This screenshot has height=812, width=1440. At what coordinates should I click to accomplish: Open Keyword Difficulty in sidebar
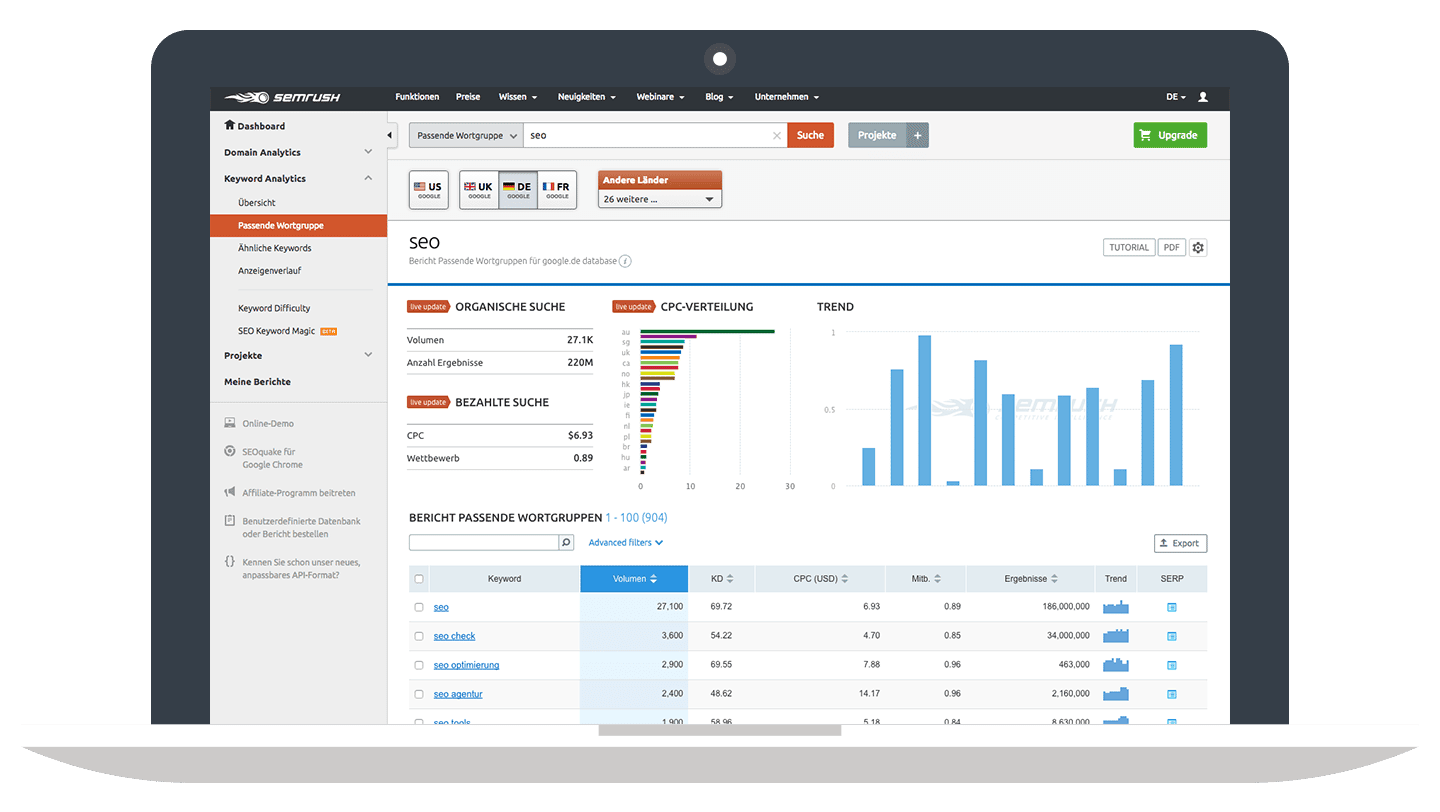point(274,308)
